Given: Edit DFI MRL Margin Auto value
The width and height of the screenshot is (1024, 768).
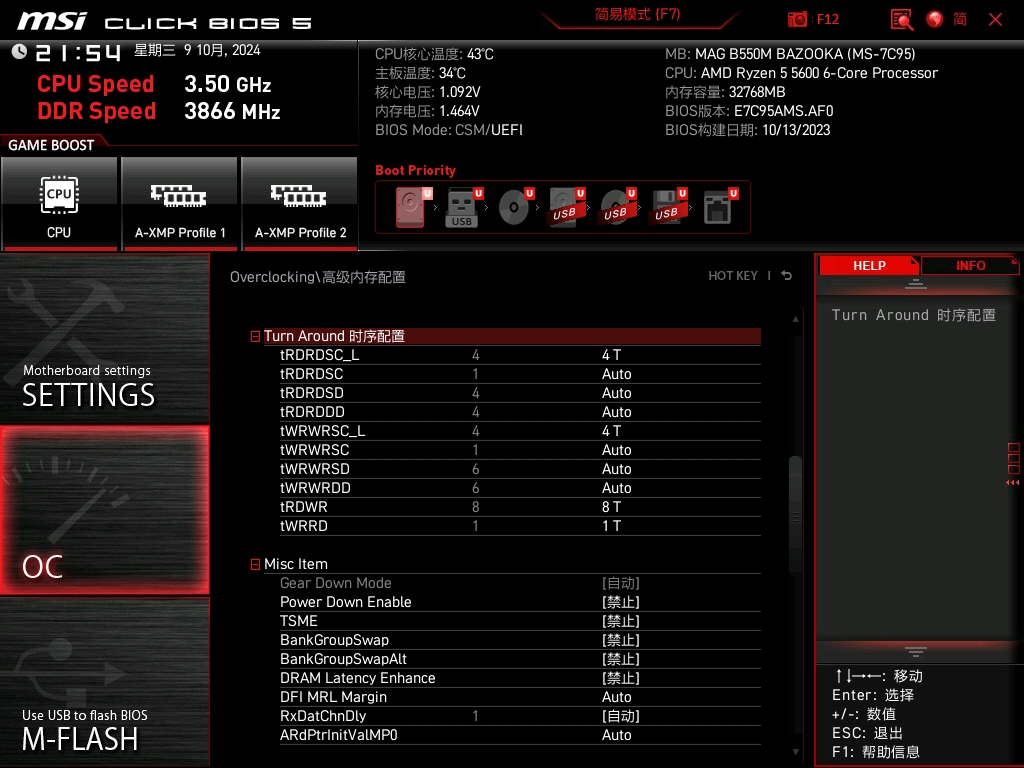Looking at the screenshot, I should click(616, 697).
